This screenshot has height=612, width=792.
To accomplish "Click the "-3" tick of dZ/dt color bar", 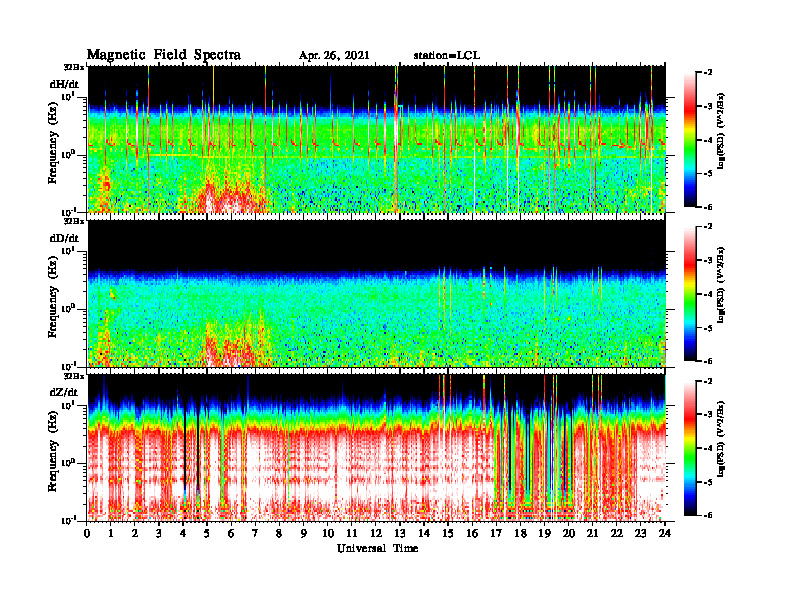I will pyautogui.click(x=708, y=414).
